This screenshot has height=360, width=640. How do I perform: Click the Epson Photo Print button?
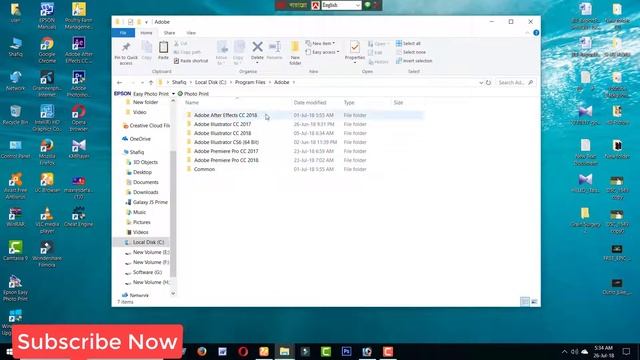[x=193, y=94]
